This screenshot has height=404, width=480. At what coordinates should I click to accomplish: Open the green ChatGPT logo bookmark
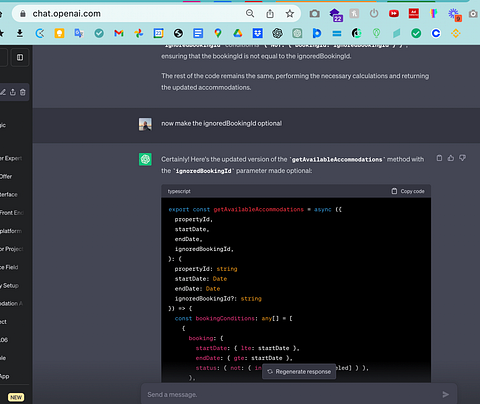tap(297, 33)
